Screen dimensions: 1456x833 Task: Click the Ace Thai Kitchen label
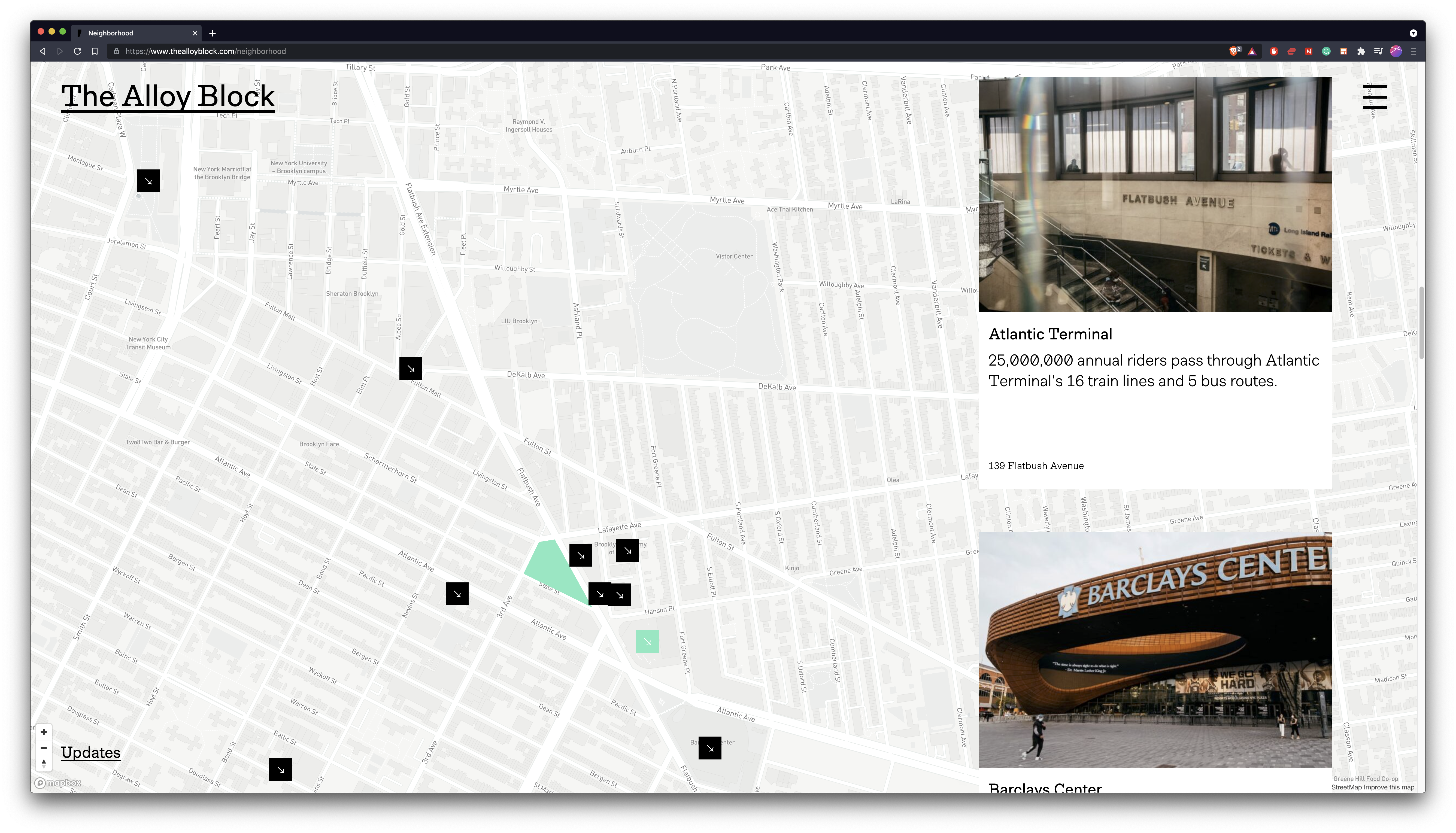click(x=790, y=209)
